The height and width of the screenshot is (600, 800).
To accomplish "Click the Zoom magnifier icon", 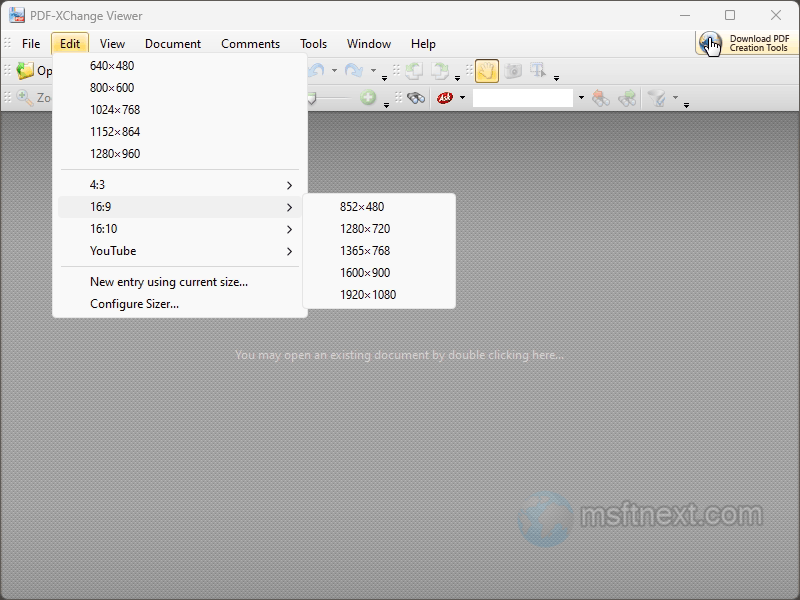I will (x=24, y=97).
